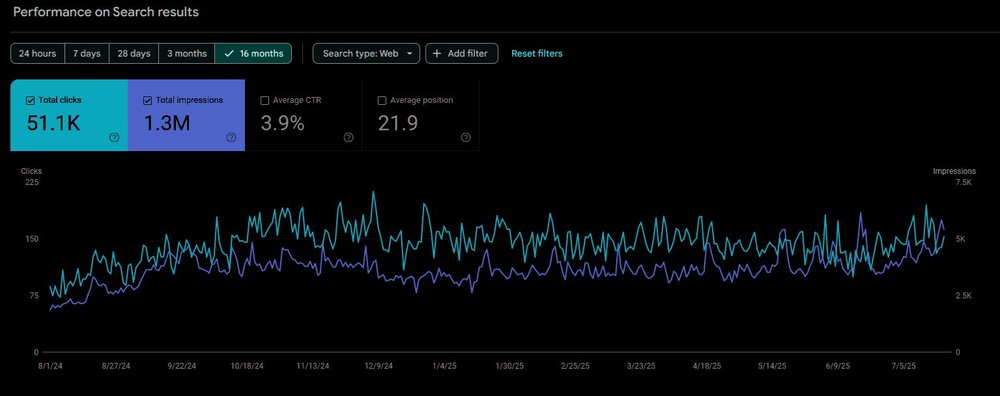This screenshot has width=1000, height=396.
Task: Click the 225 clicks axis value
Action: click(31, 182)
